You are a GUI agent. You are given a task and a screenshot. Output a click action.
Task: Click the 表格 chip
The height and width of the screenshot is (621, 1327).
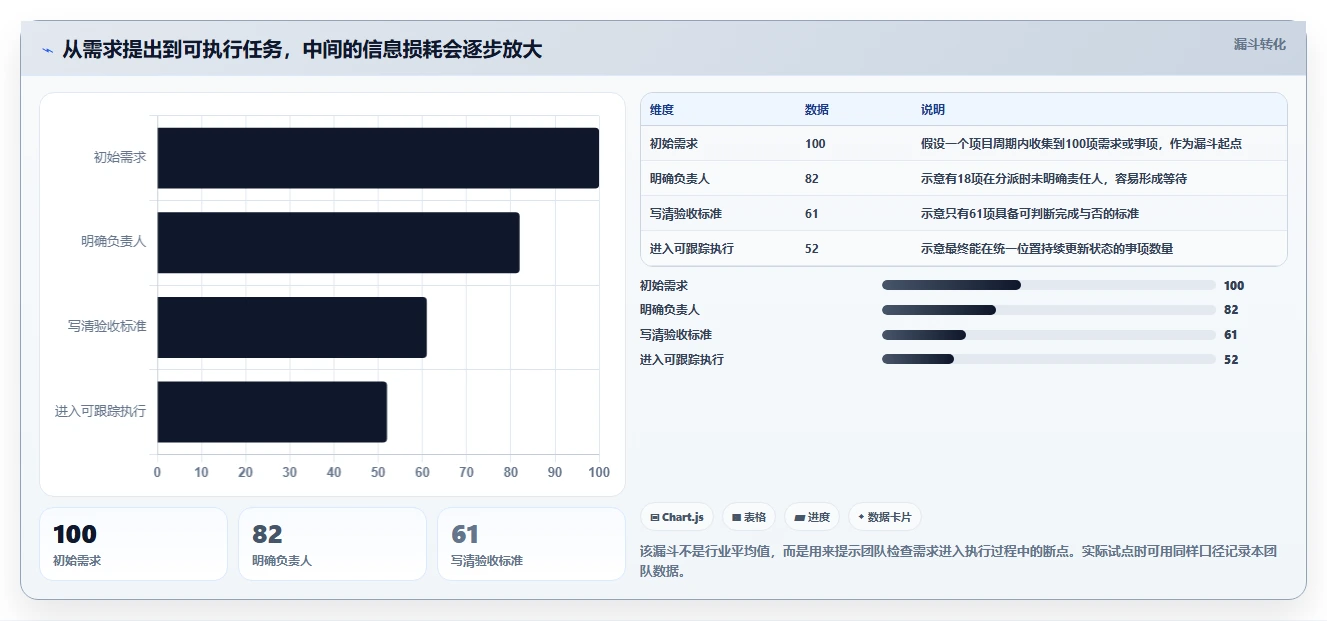point(749,517)
